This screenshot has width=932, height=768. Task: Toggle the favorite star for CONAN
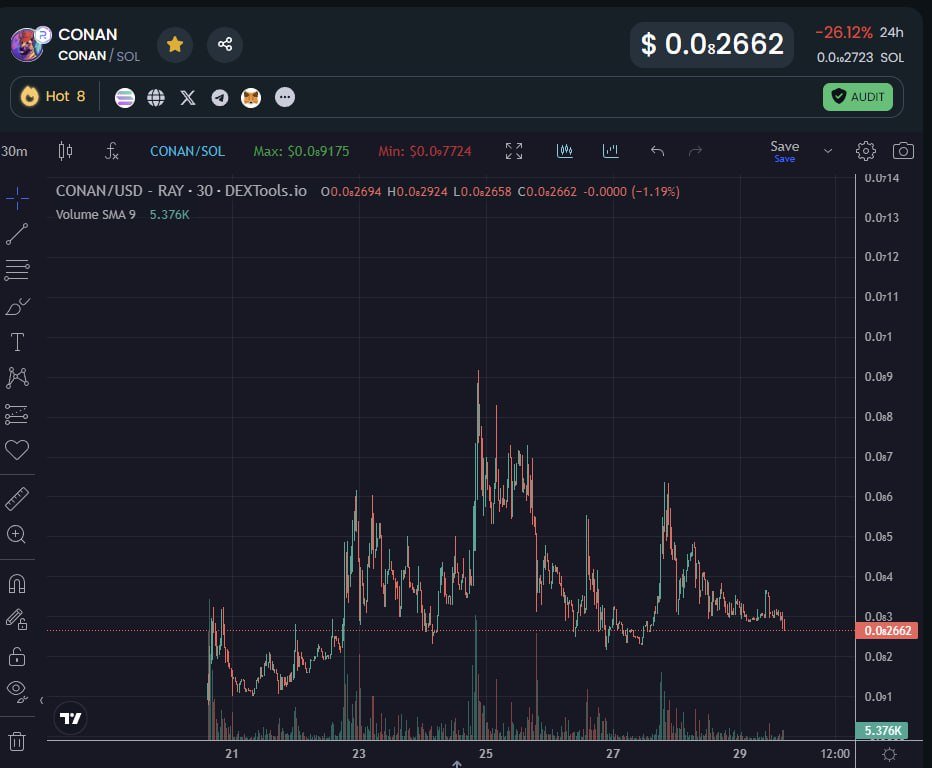point(175,45)
